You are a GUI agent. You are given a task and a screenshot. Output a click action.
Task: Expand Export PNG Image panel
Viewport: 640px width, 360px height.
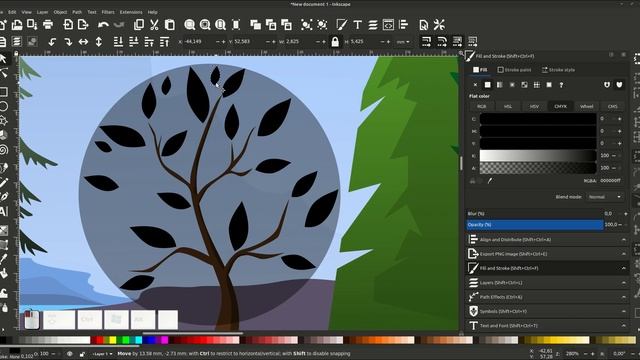point(547,254)
